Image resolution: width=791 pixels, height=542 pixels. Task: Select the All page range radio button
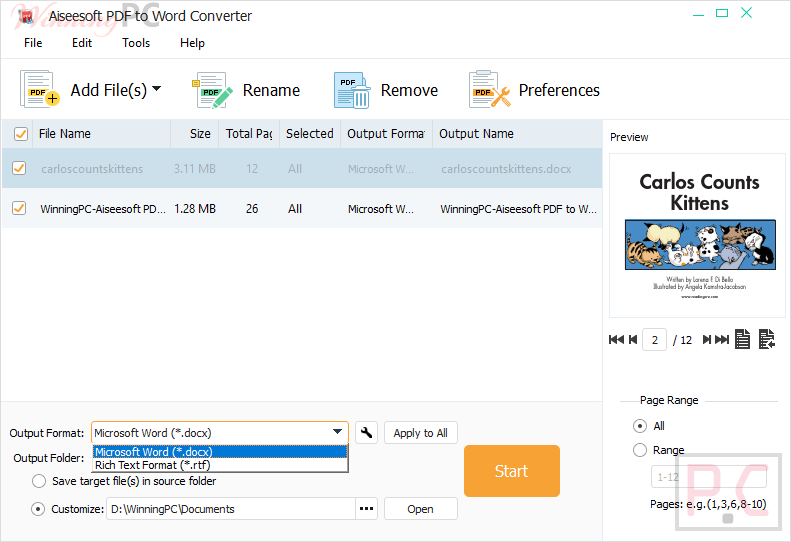click(x=640, y=426)
